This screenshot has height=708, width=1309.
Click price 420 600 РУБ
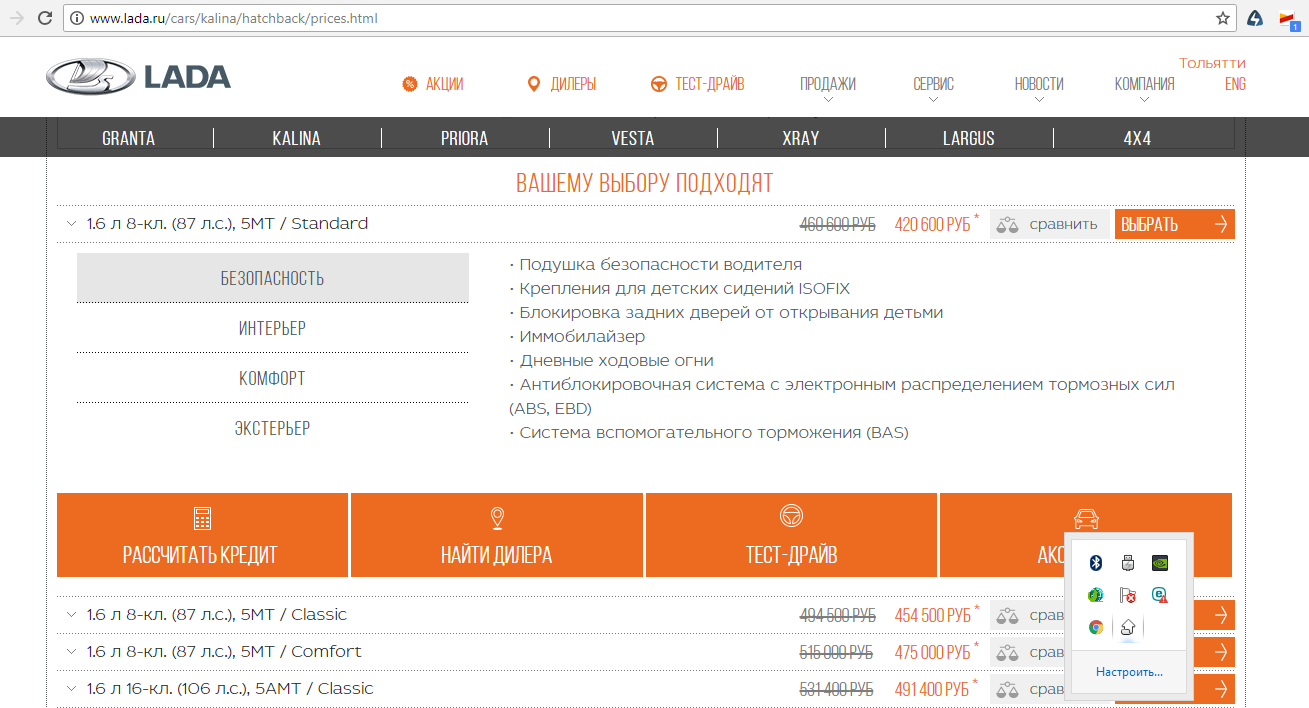[932, 224]
